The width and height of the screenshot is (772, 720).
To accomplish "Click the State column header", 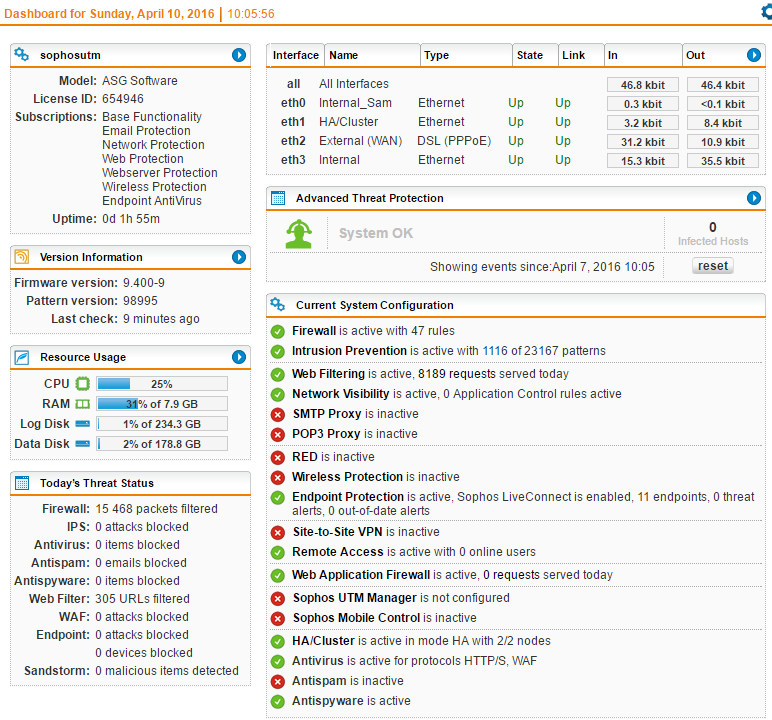I will (x=529, y=55).
